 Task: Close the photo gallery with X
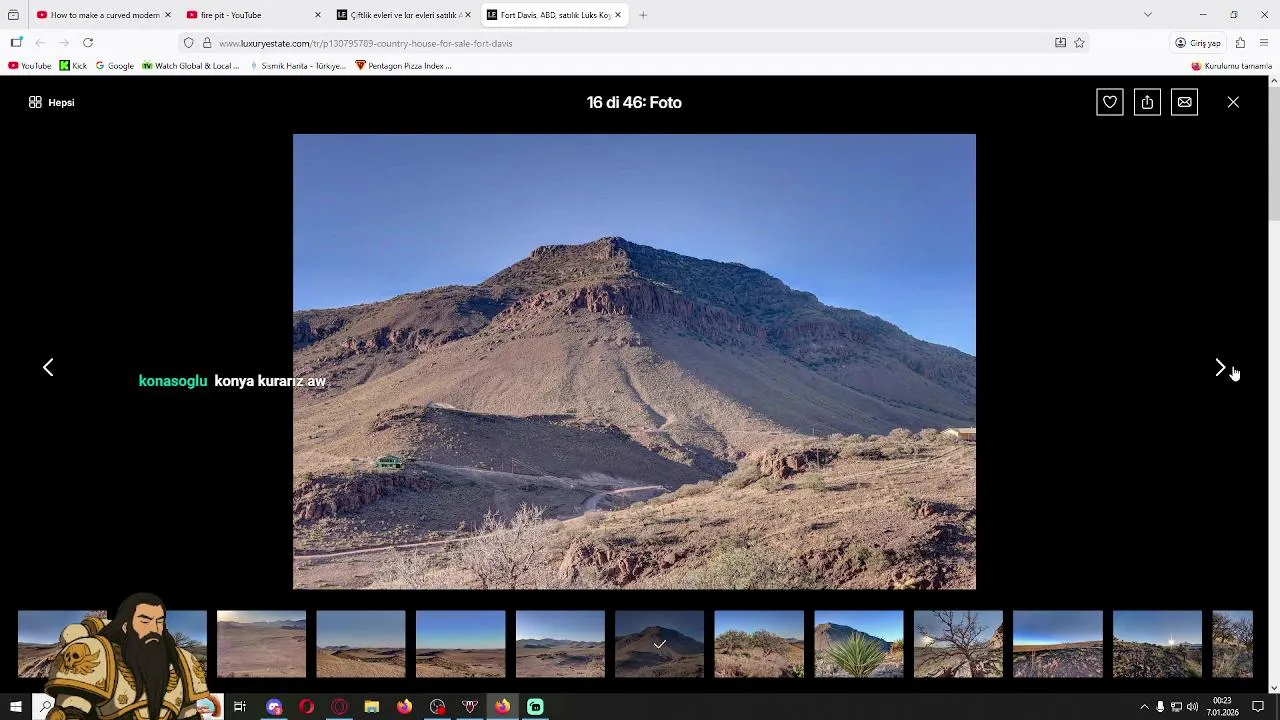click(1233, 102)
